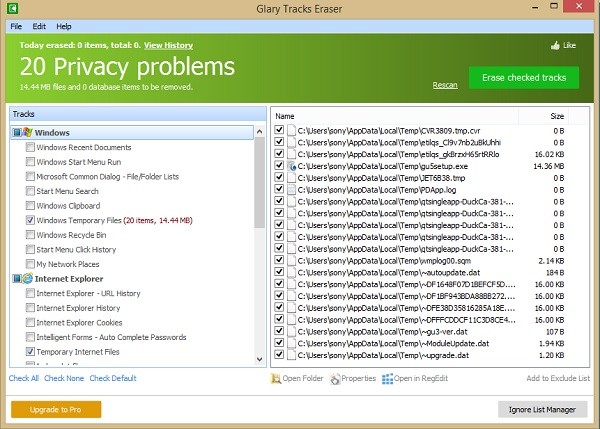Enable Windows Recent Documents checkbox
The height and width of the screenshot is (429, 600).
tap(30, 147)
